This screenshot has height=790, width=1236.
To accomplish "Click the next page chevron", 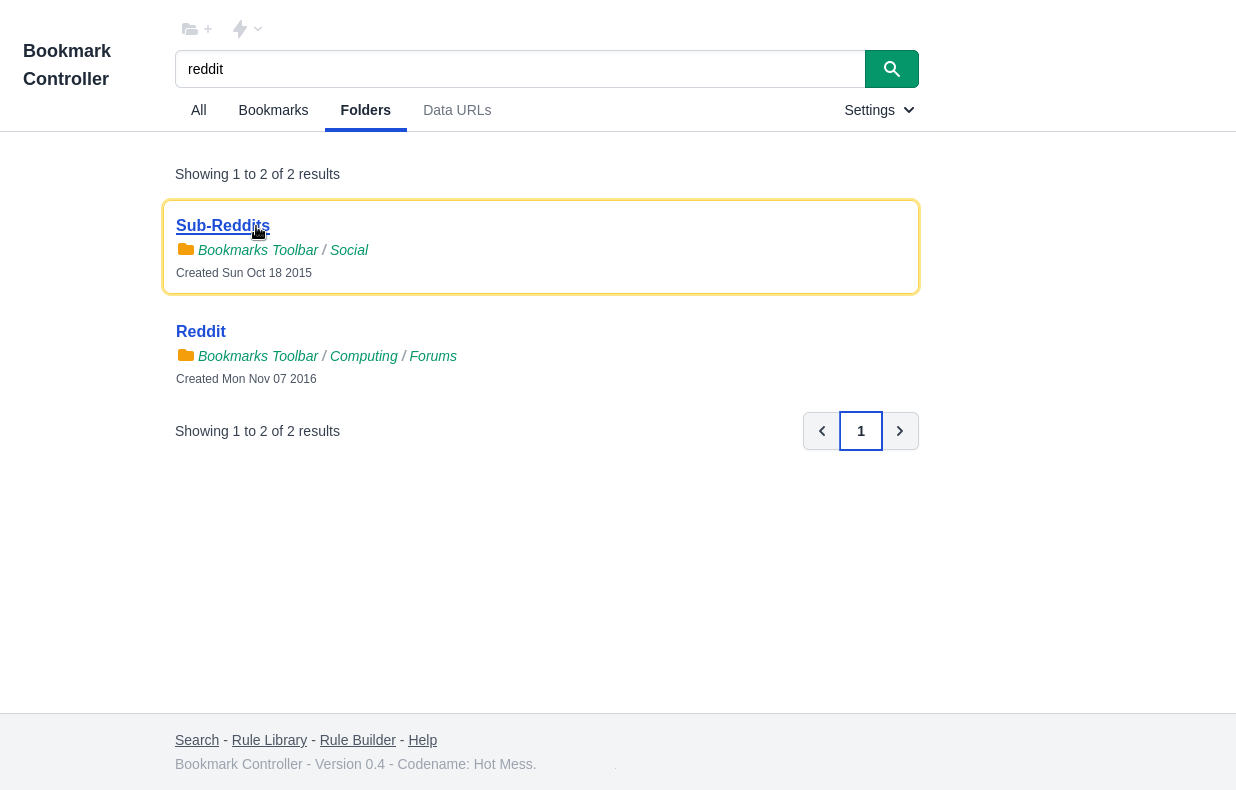I will 900,431.
